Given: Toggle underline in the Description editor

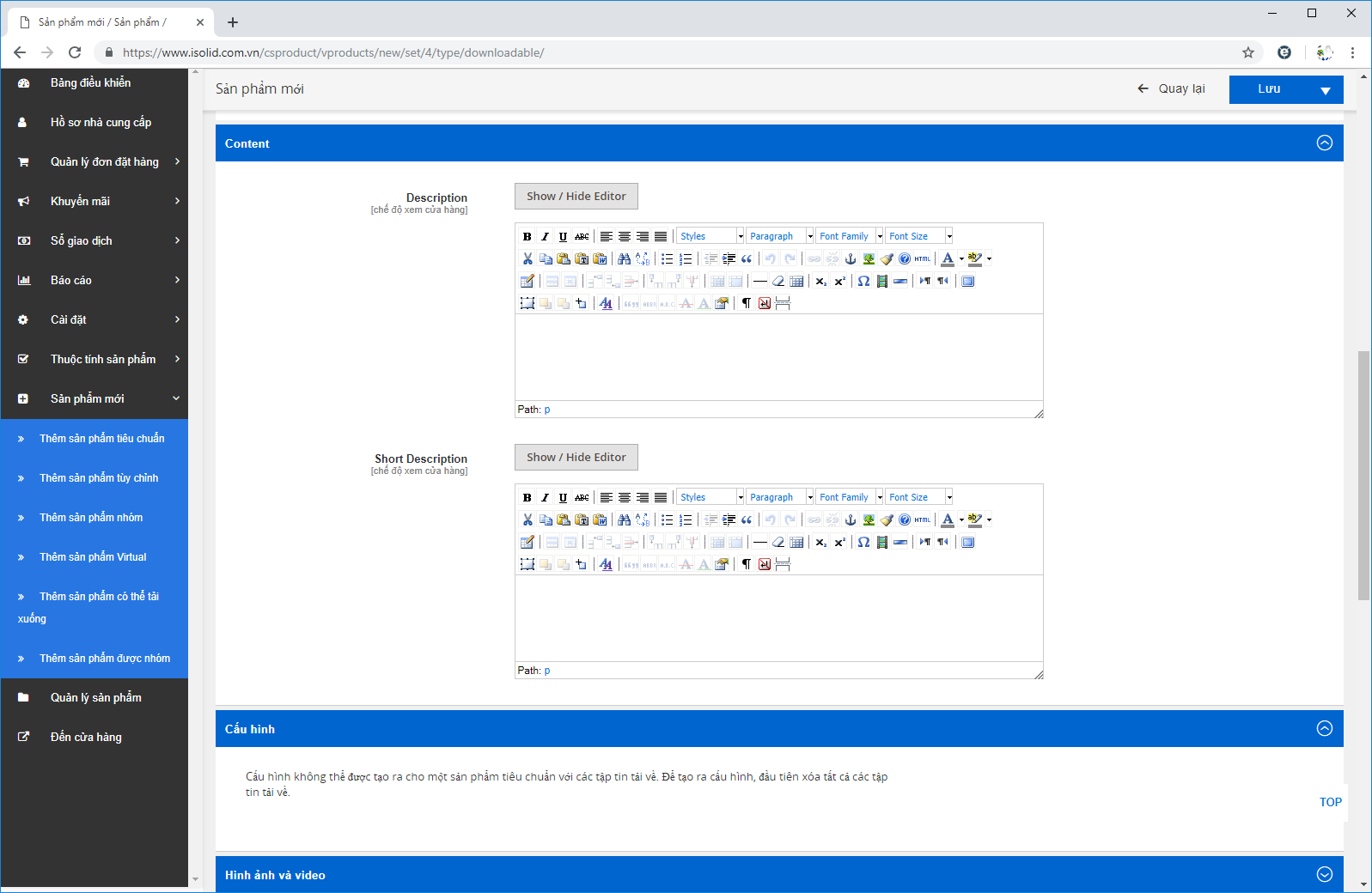Looking at the screenshot, I should coord(563,236).
